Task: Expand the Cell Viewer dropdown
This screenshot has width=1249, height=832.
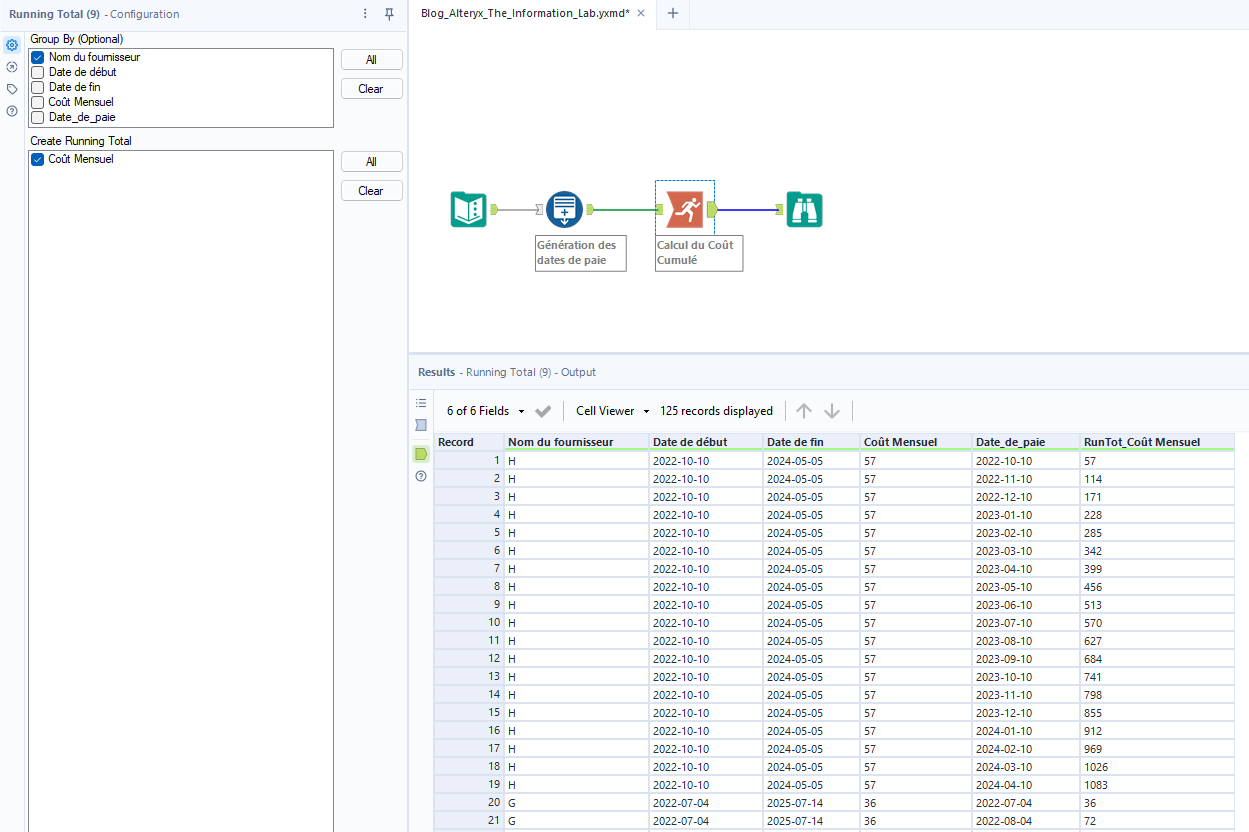Action: tap(613, 411)
